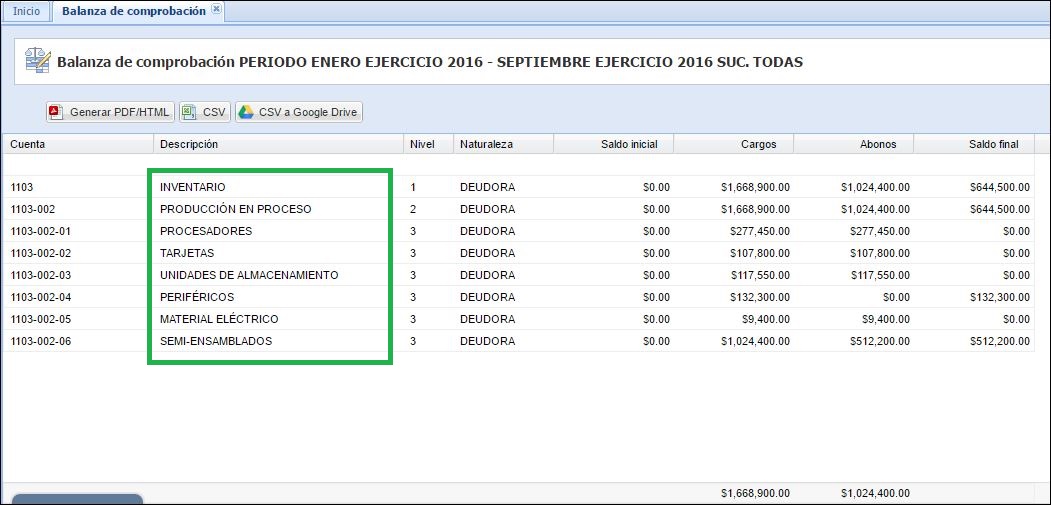This screenshot has height=505, width=1051.
Task: Select the Balanza de comprobación tab
Action: 133,11
